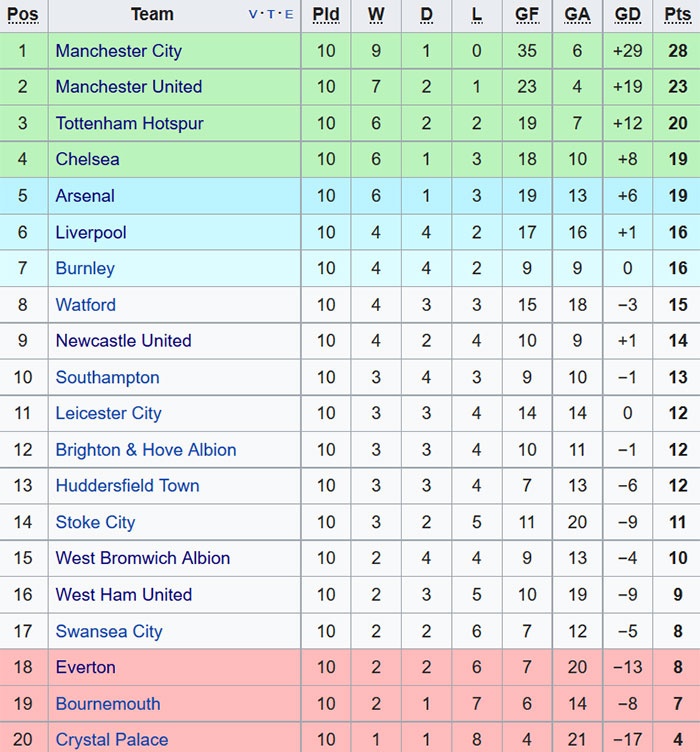Open the Watford team page

85,305
